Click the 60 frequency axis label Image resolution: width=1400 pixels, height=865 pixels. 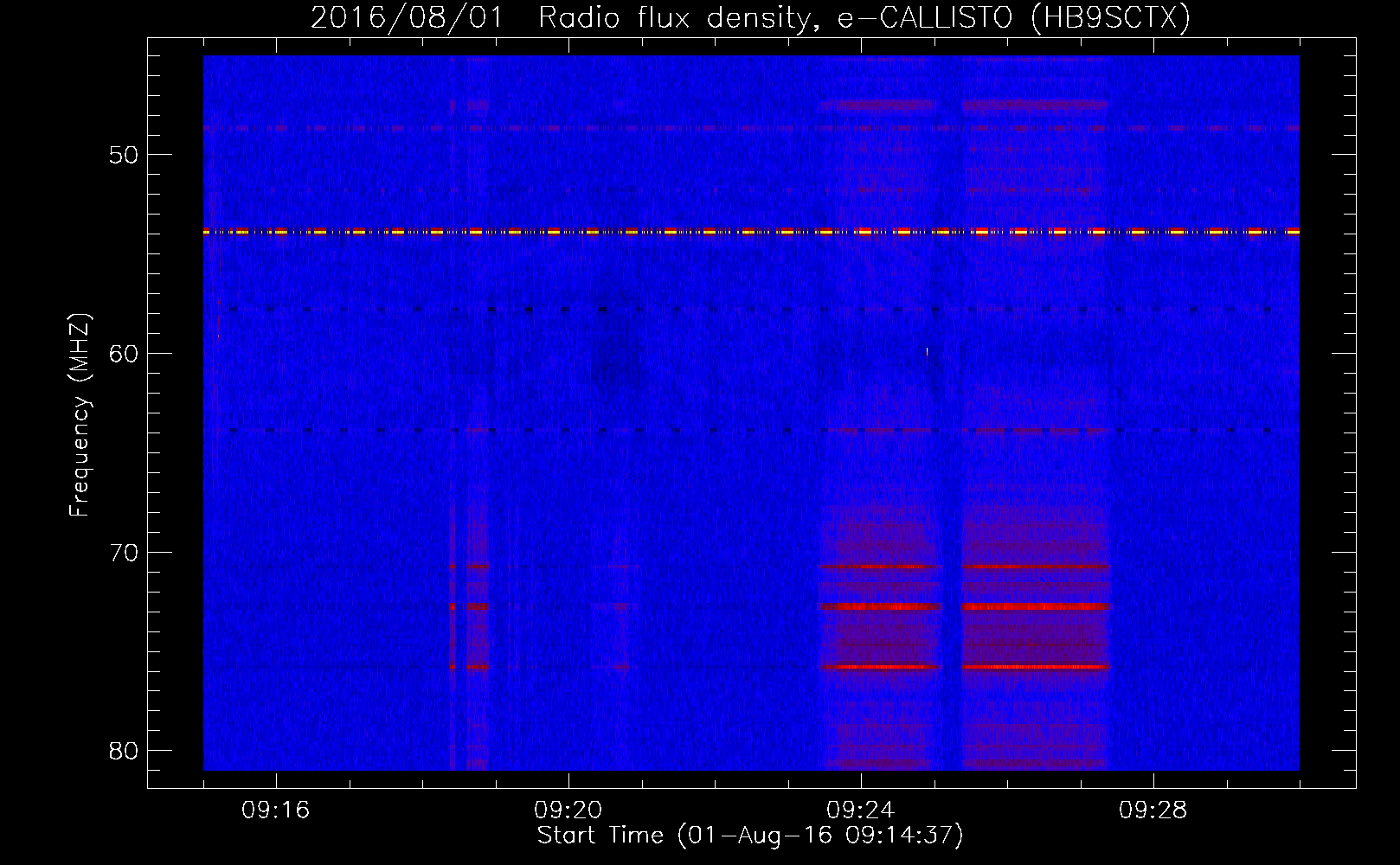[124, 354]
